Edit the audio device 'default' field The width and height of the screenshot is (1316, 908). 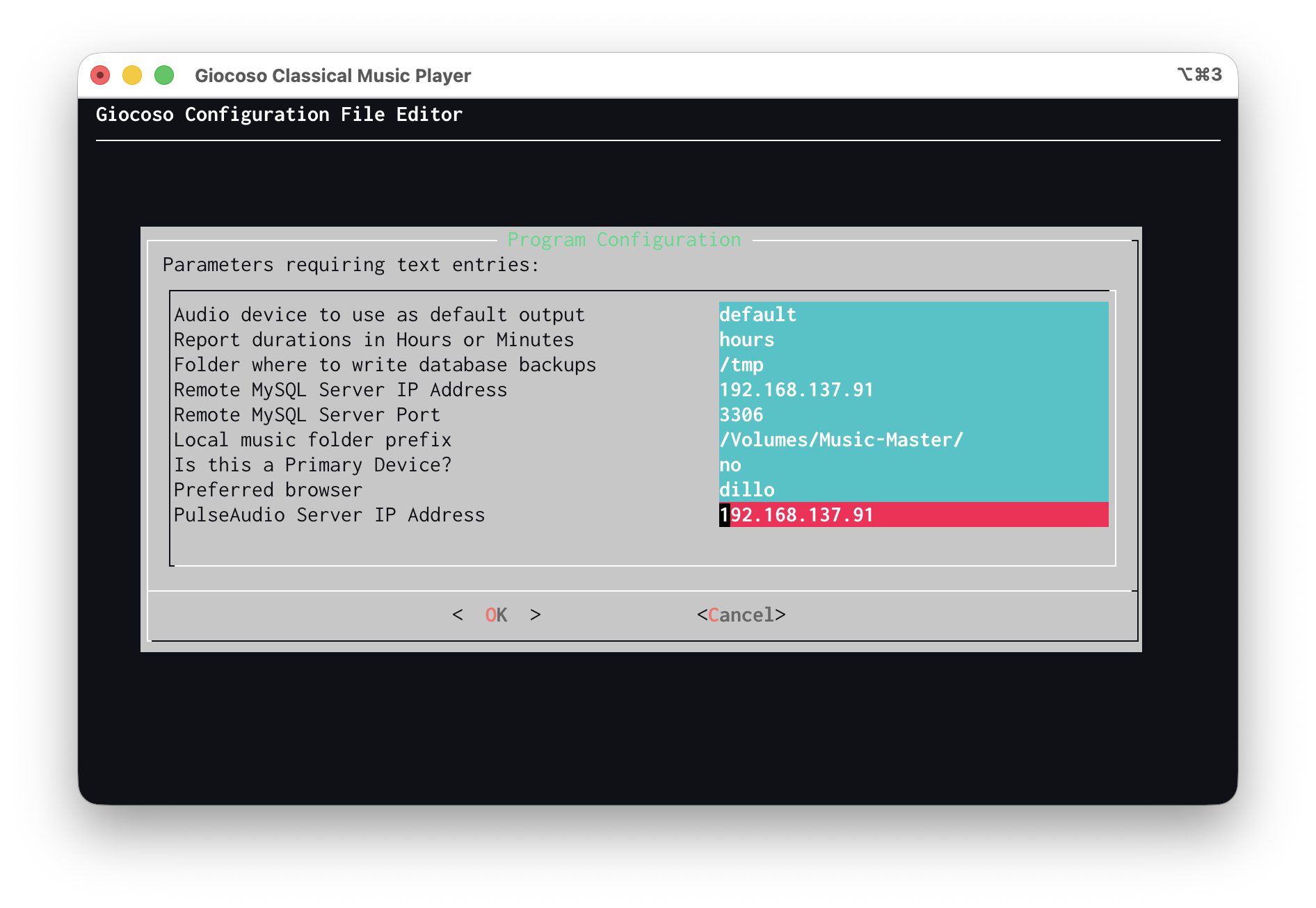click(x=913, y=315)
